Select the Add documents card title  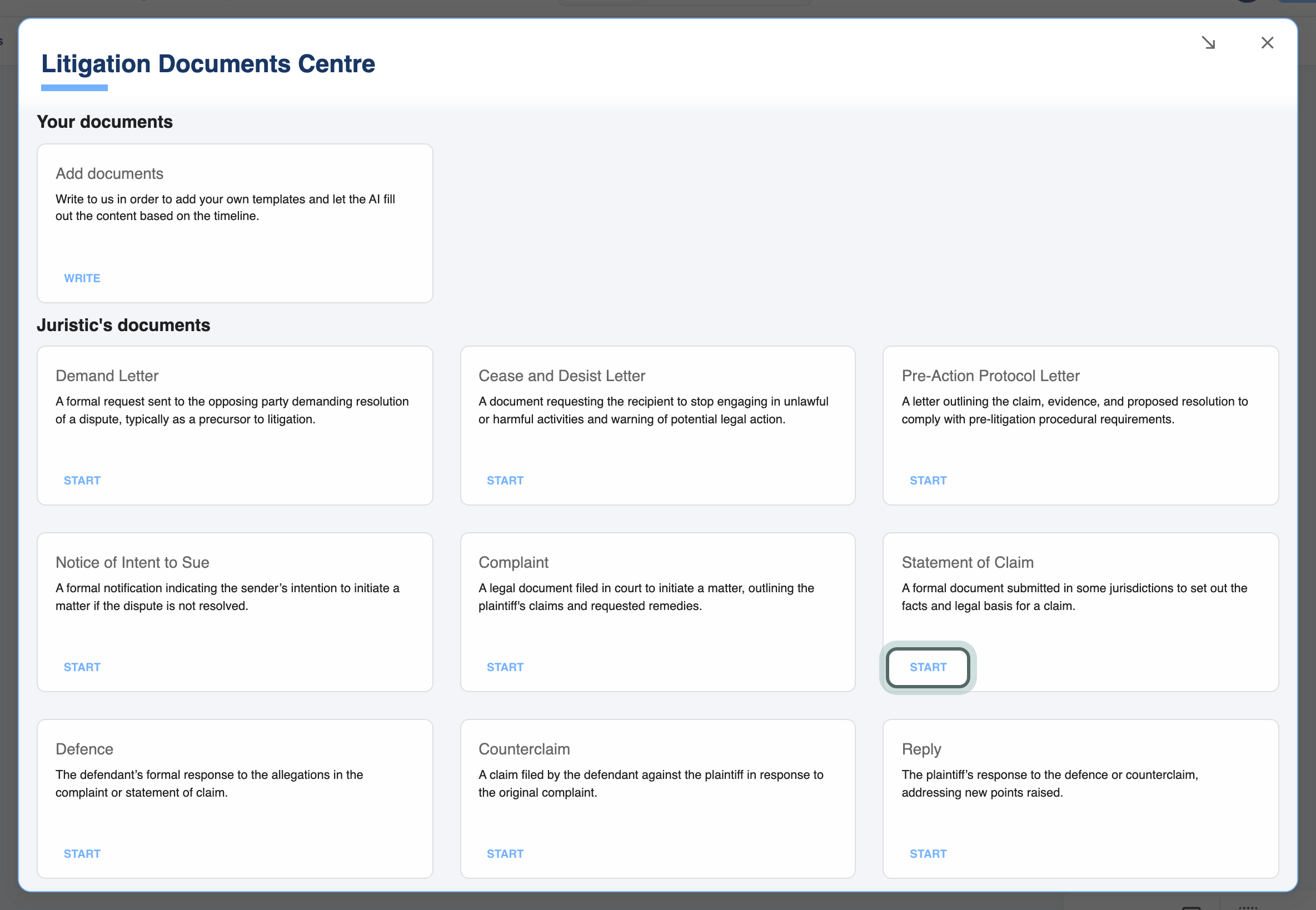pyautogui.click(x=109, y=173)
